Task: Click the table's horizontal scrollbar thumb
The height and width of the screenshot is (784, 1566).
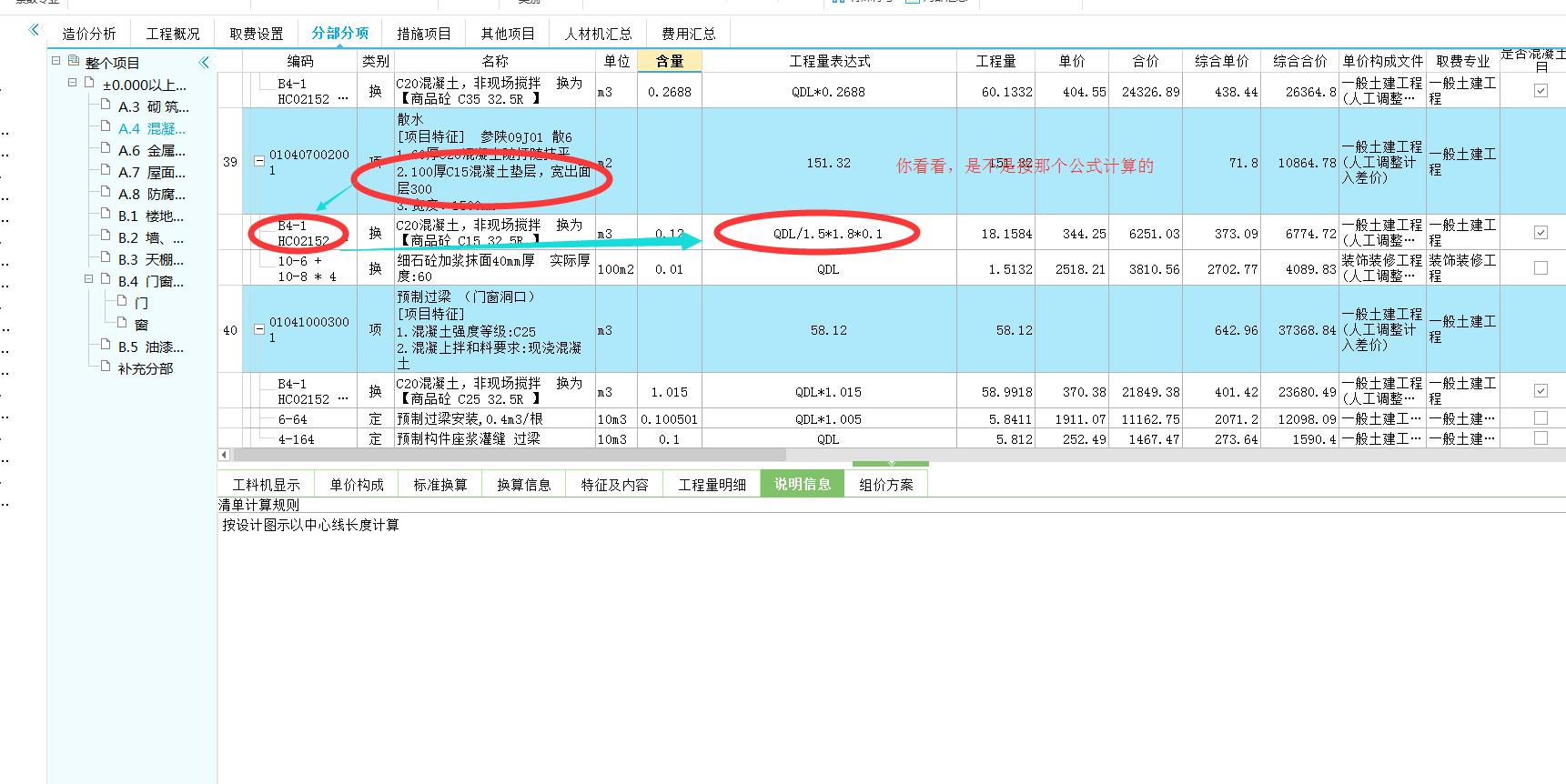Action: [x=510, y=454]
